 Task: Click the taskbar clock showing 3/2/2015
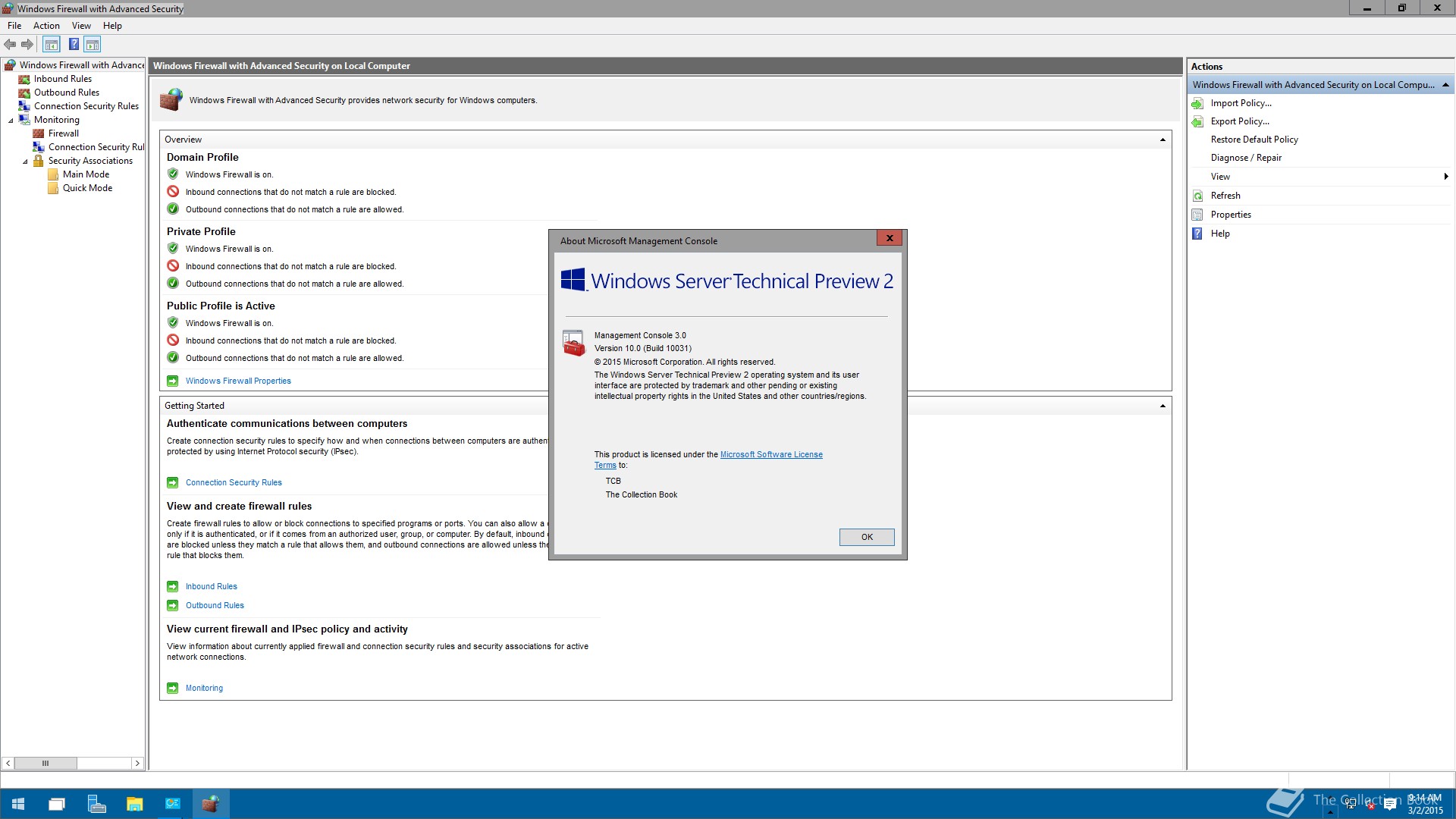click(x=1425, y=804)
